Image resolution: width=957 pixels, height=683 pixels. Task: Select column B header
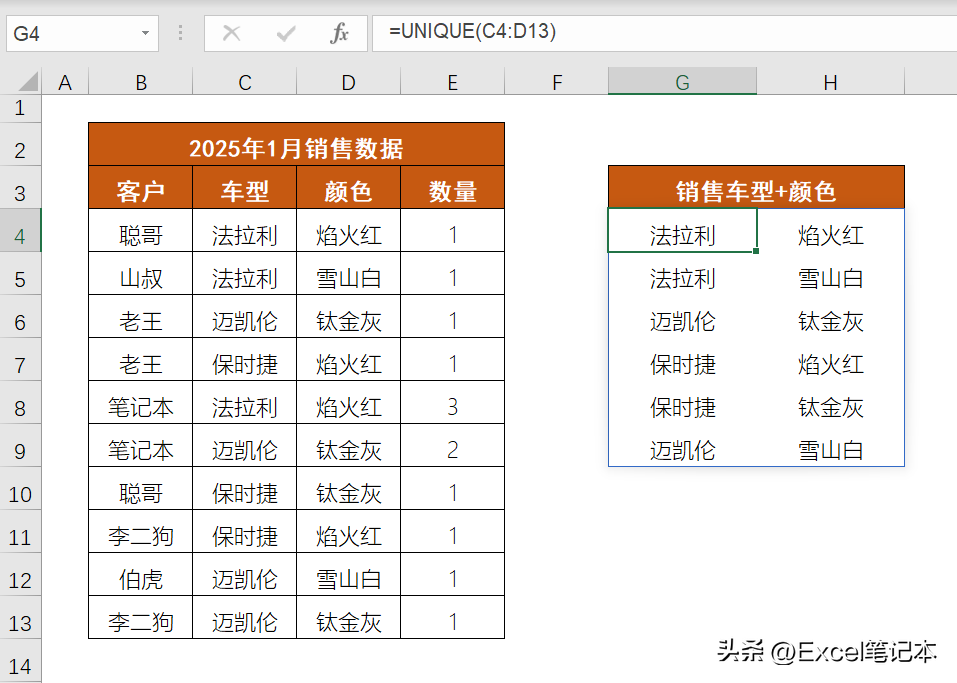point(141,82)
